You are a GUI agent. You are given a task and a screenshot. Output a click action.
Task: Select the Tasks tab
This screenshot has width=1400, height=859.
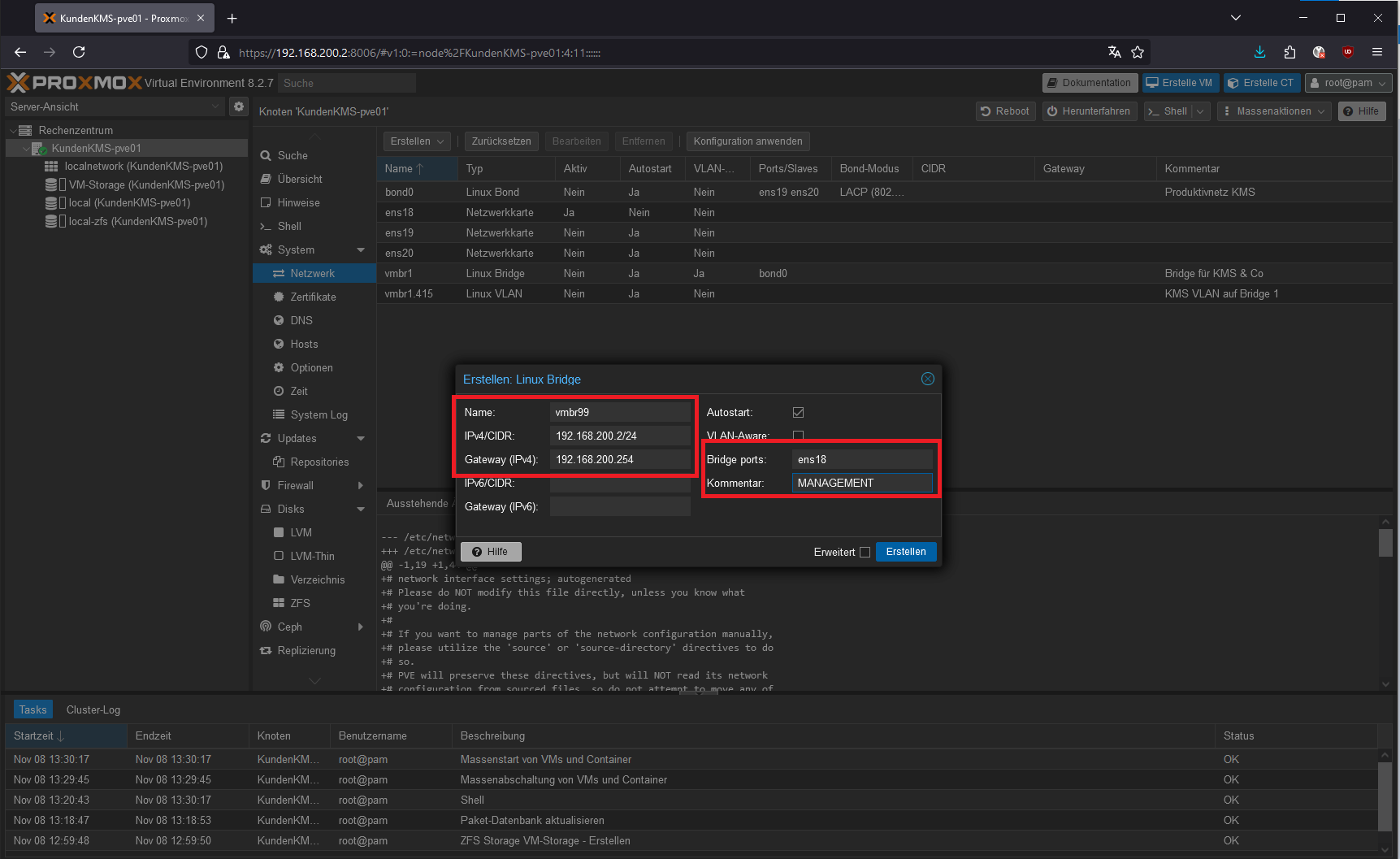33,709
